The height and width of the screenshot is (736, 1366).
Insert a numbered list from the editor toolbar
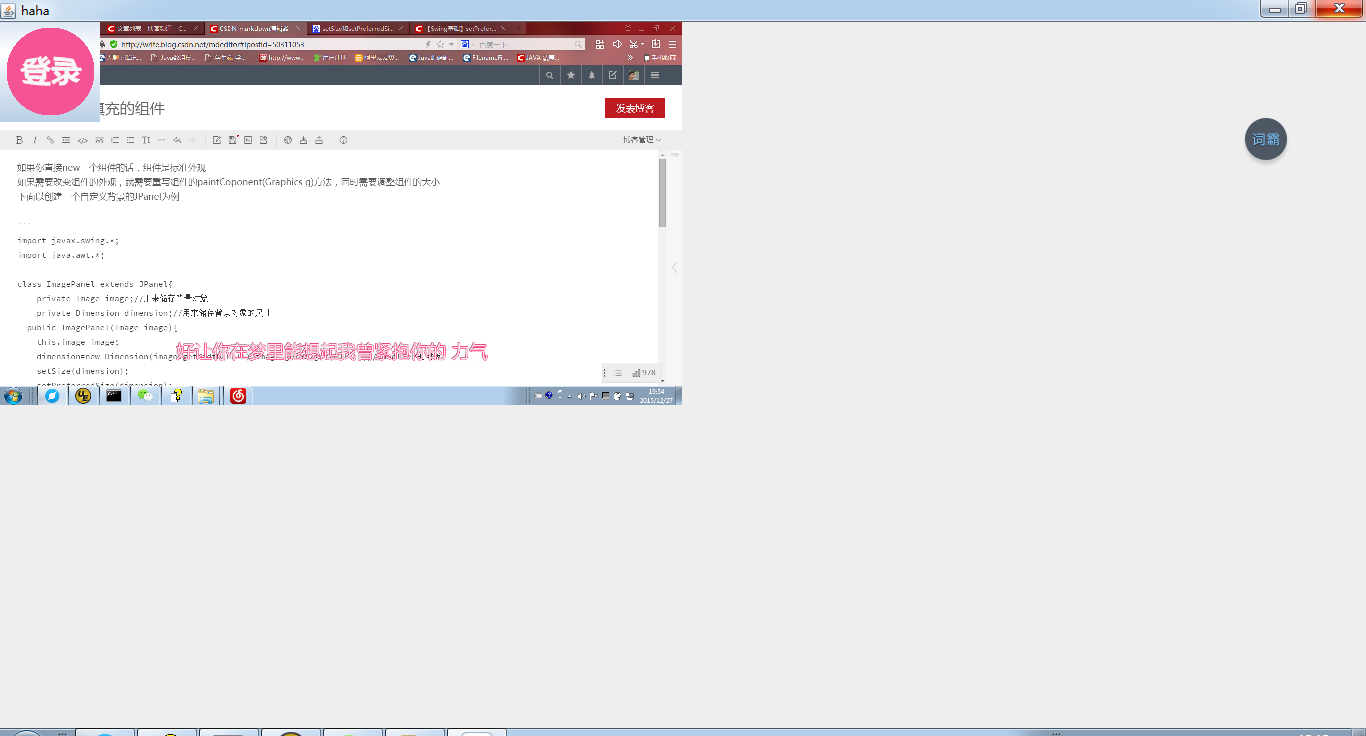point(115,140)
